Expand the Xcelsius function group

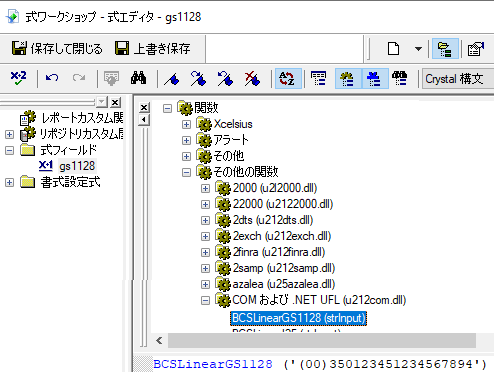(186, 124)
